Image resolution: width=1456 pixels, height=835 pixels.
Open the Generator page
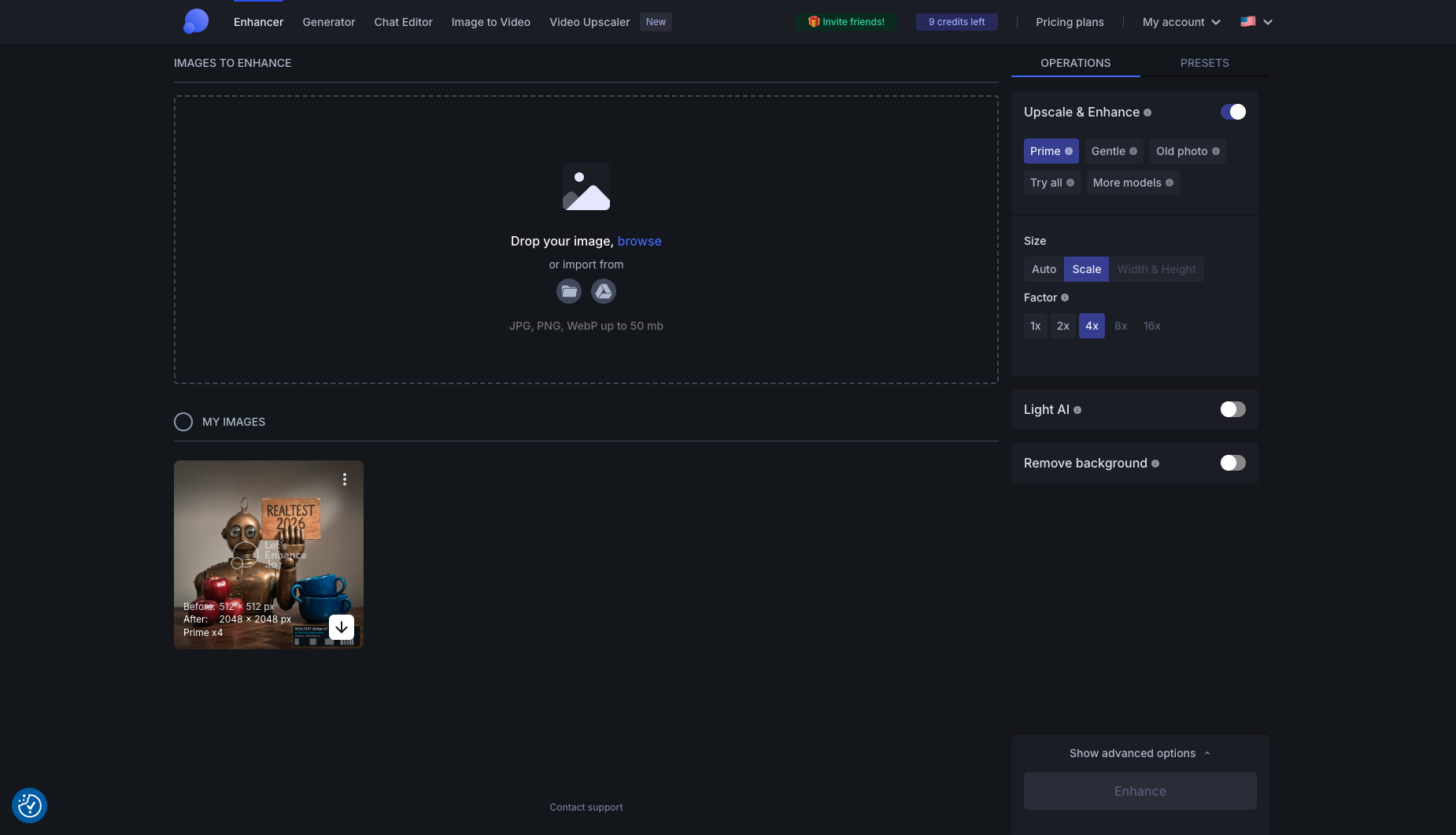click(329, 22)
